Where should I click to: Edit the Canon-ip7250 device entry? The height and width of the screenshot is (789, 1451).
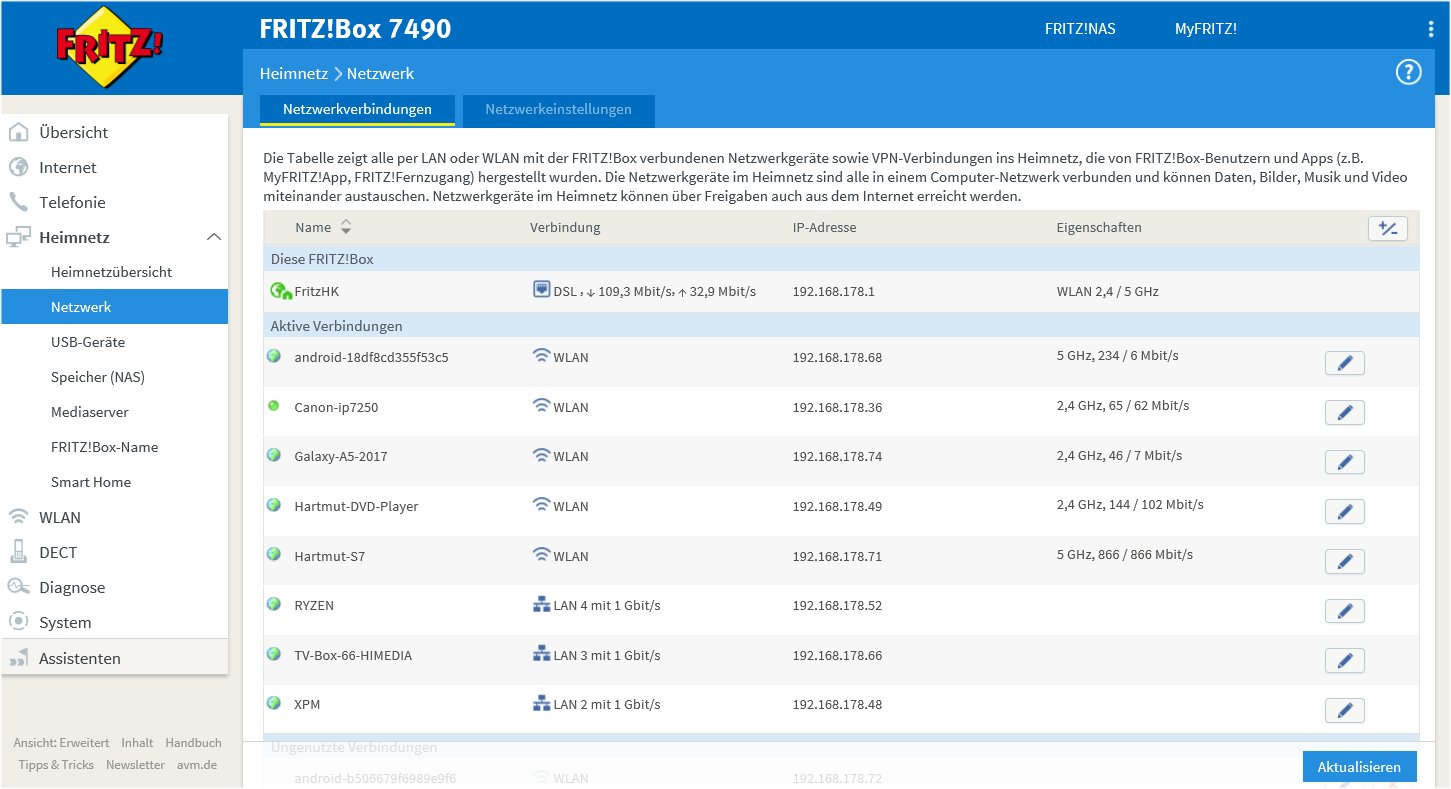pyautogui.click(x=1344, y=412)
